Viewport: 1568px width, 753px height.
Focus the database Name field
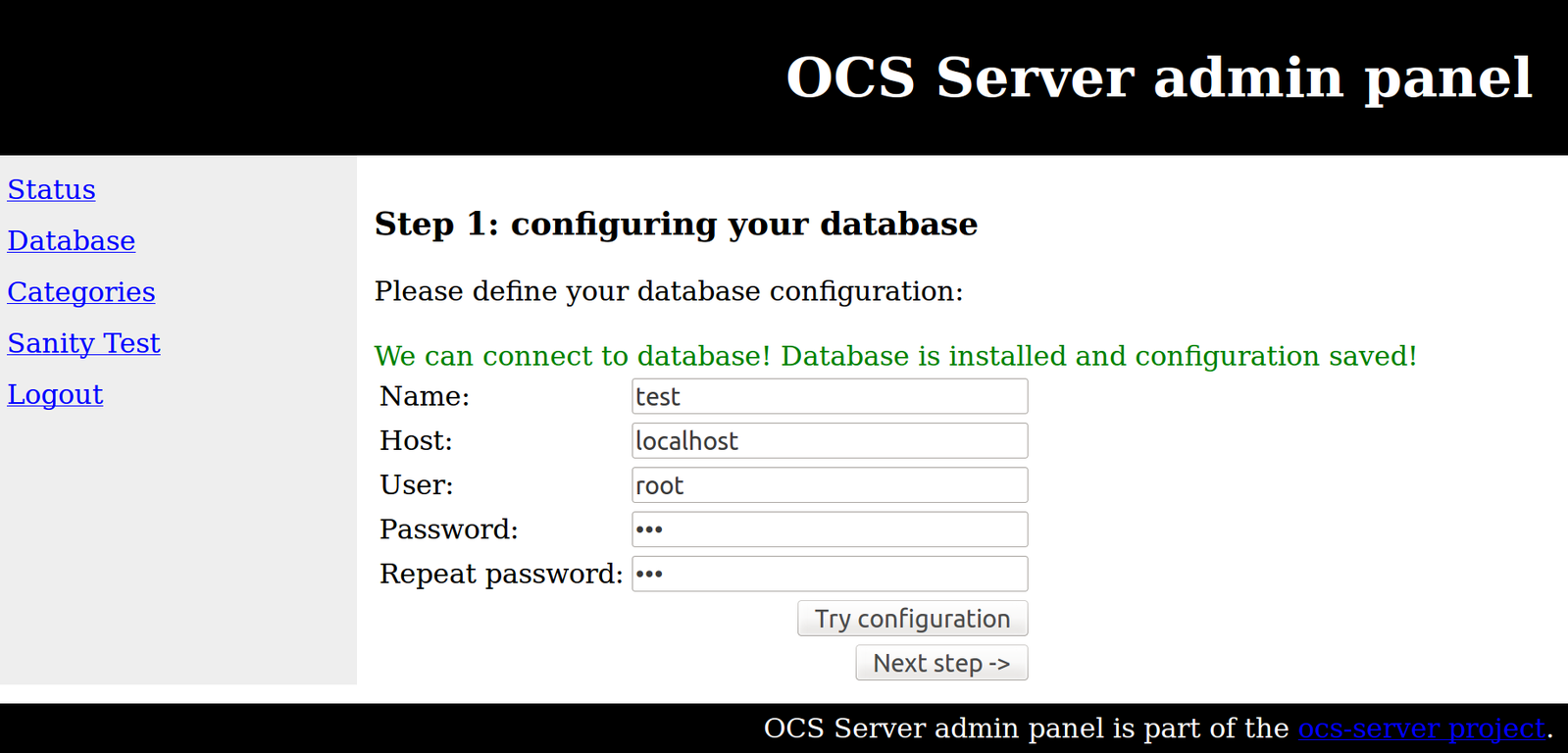[830, 396]
